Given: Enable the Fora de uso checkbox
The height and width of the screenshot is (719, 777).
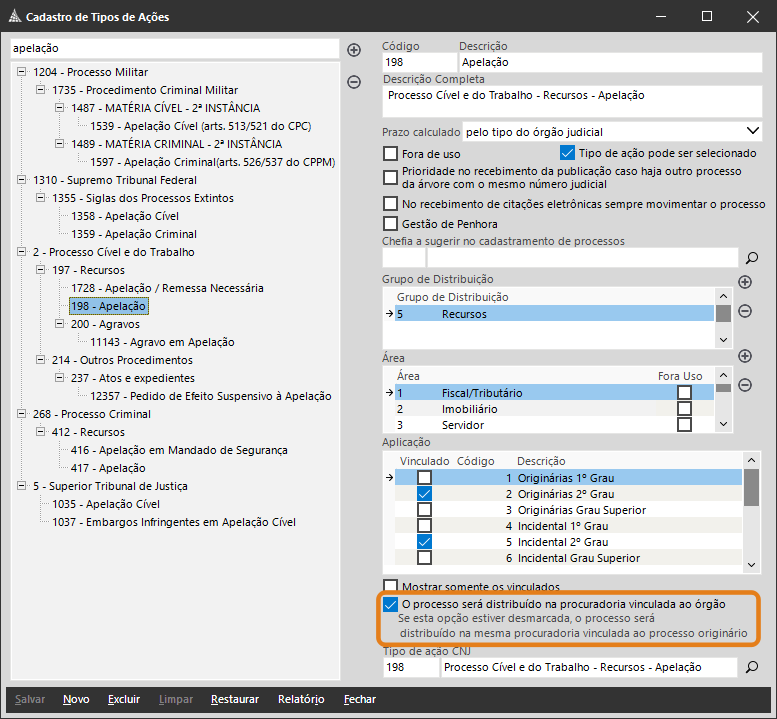Looking at the screenshot, I should pos(391,154).
